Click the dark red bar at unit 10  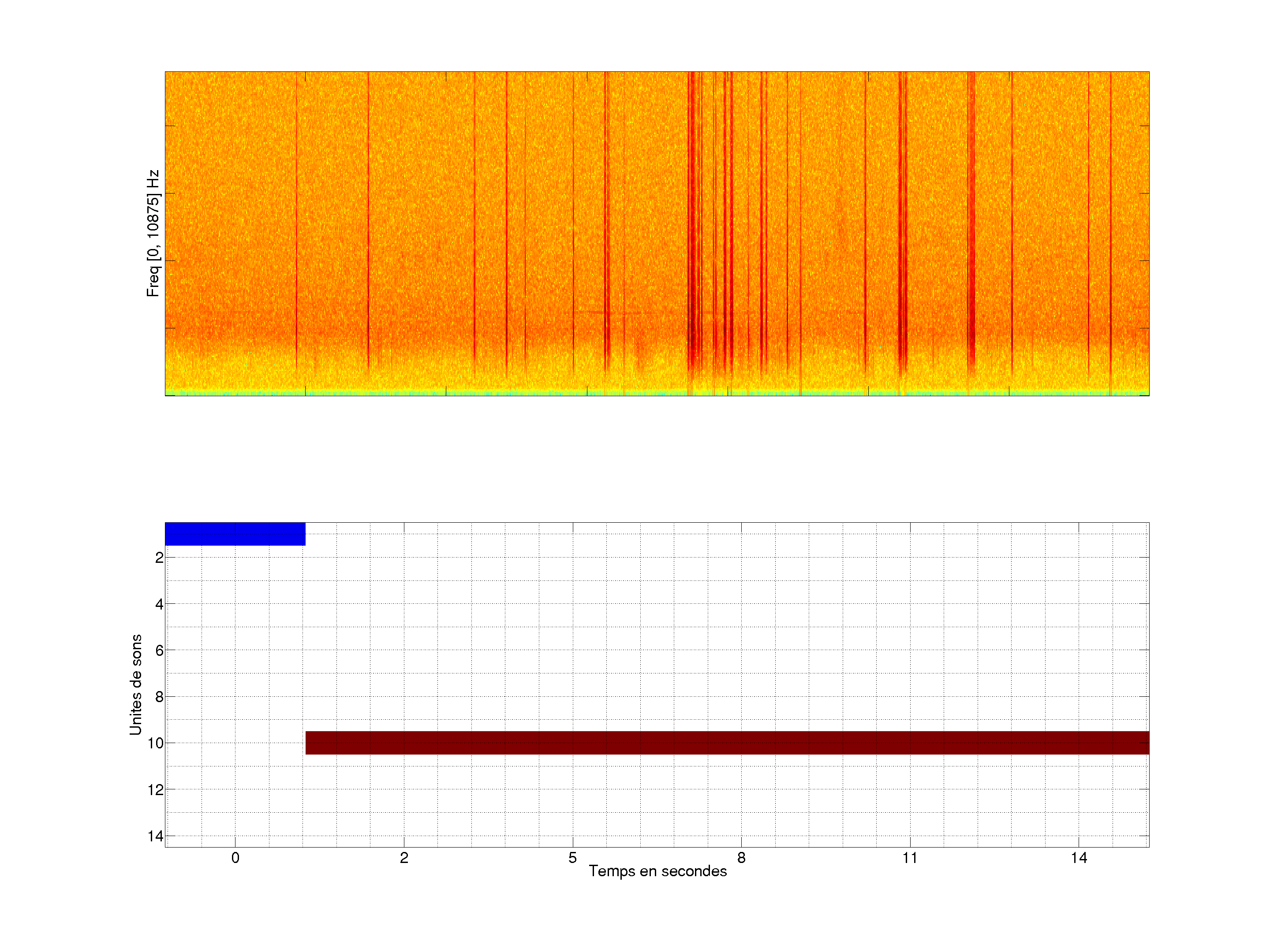(x=727, y=743)
